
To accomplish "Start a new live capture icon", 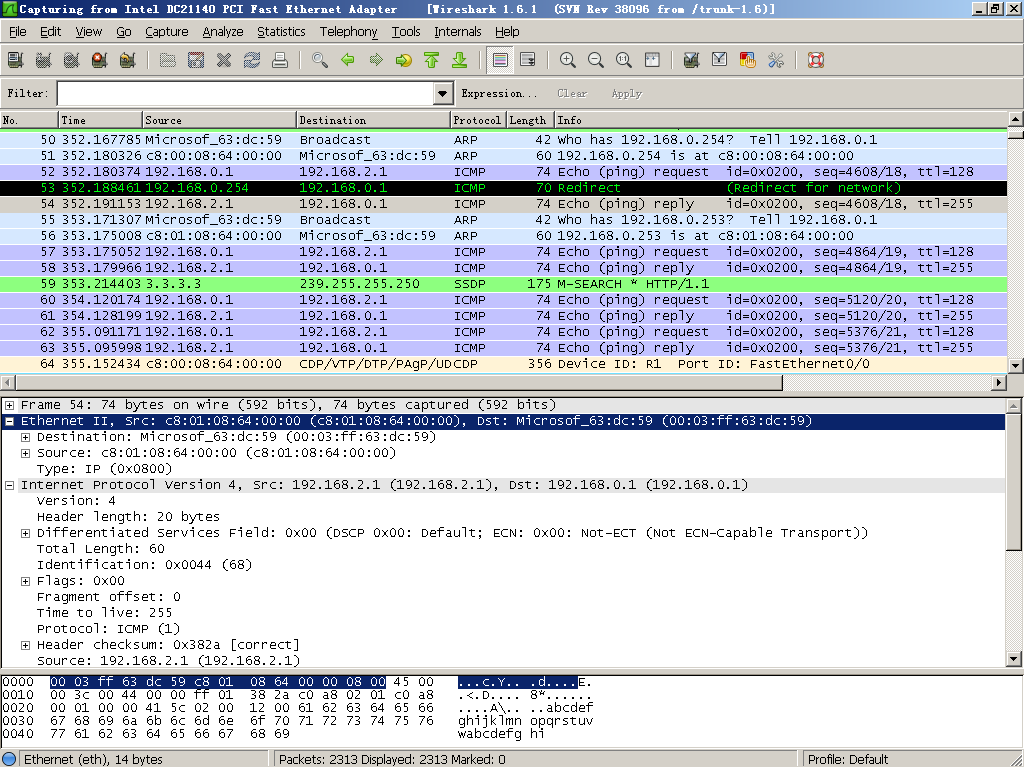I will click(x=71, y=60).
